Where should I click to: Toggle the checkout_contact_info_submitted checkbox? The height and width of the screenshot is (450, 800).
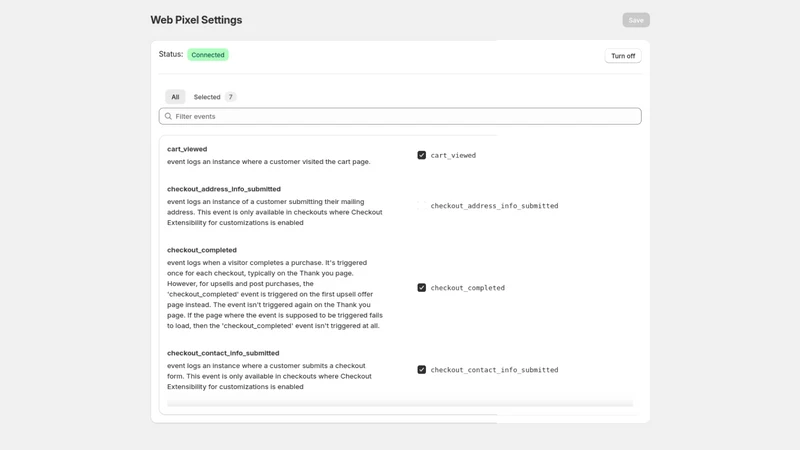click(421, 369)
